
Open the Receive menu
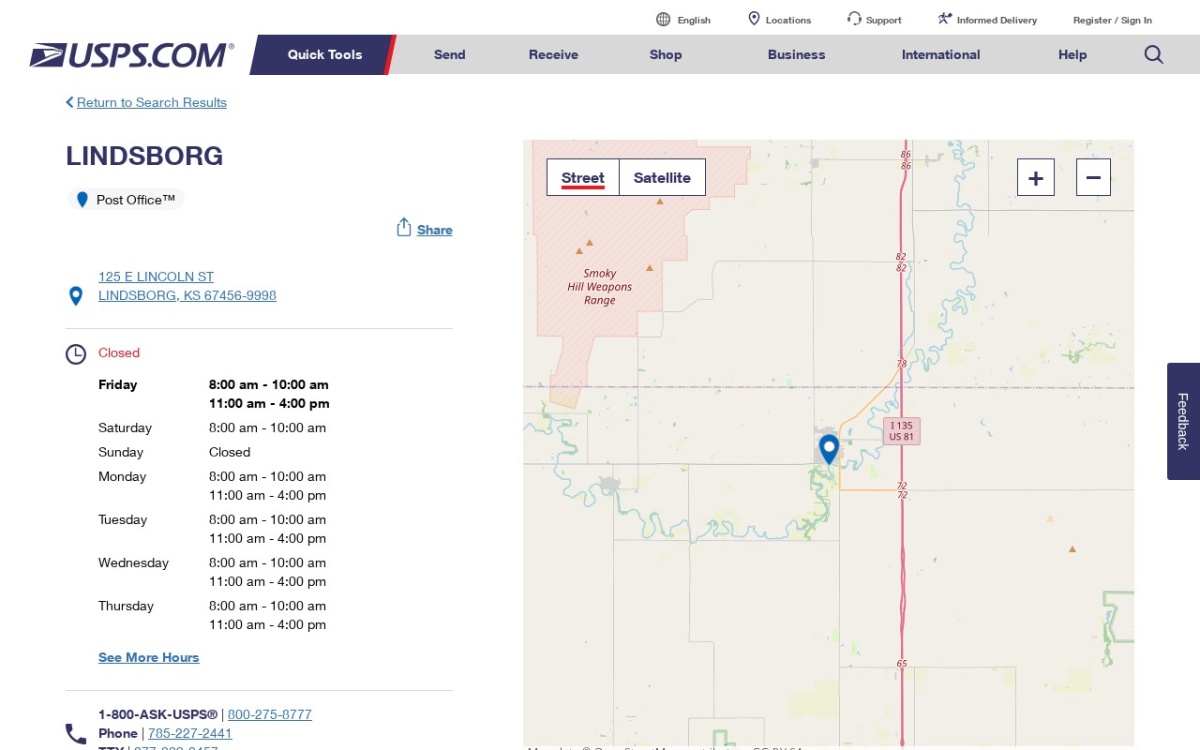pyautogui.click(x=554, y=55)
